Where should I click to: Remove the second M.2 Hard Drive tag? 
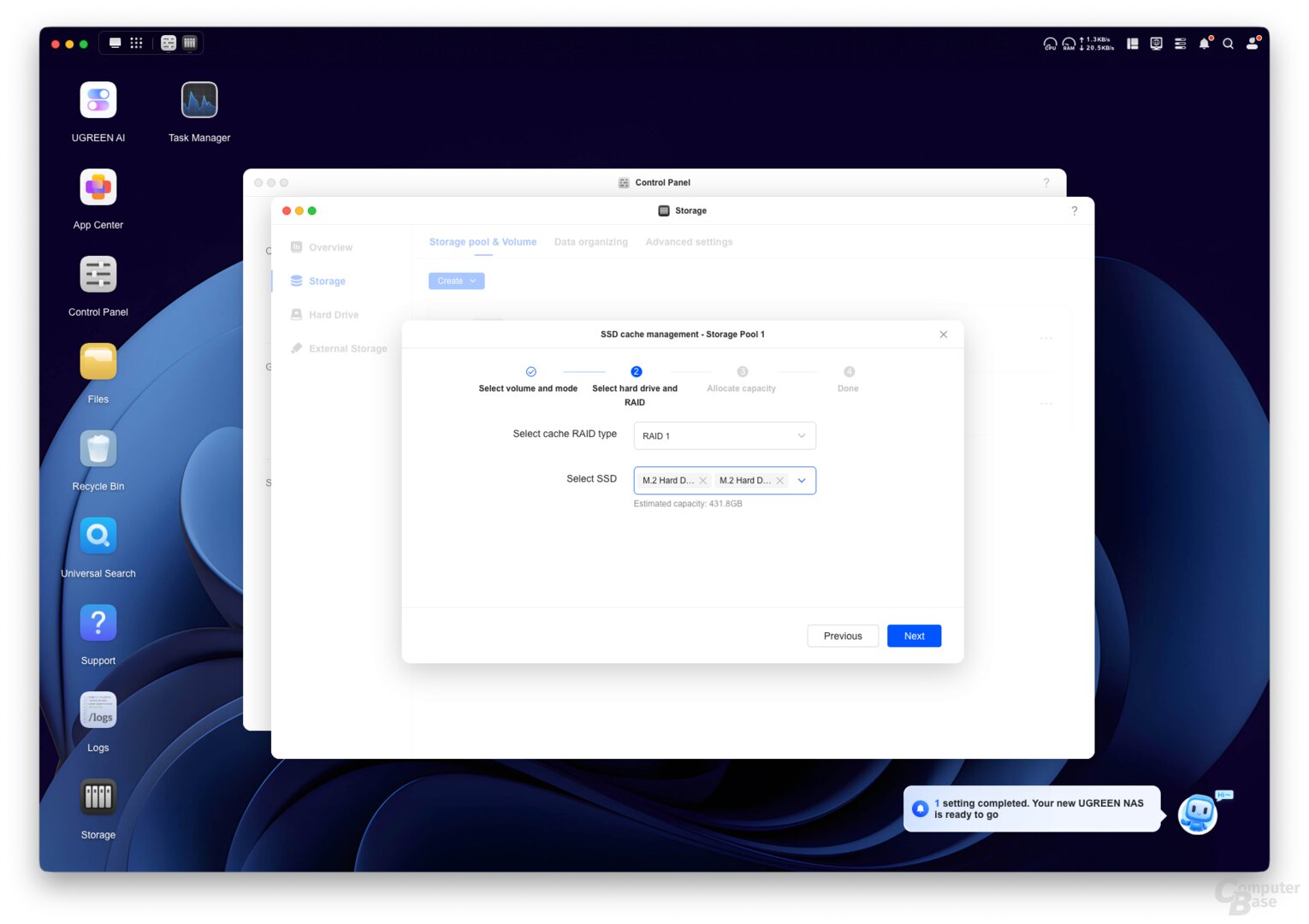click(x=780, y=481)
